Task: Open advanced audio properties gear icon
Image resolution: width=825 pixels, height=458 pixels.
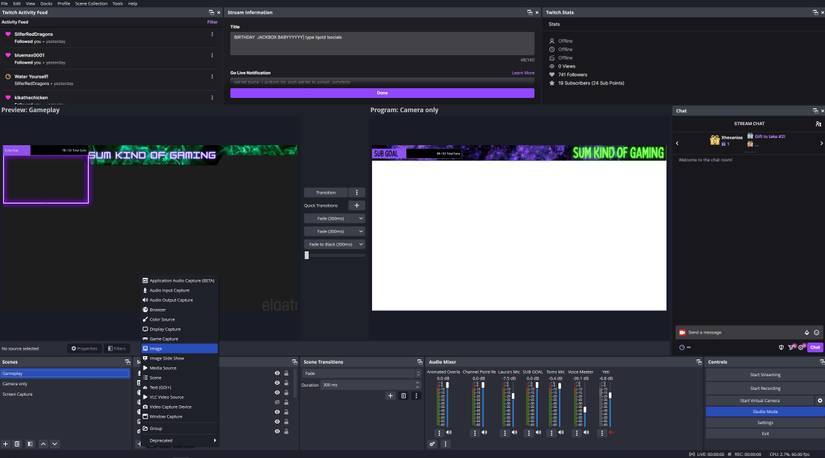Action: pos(433,444)
